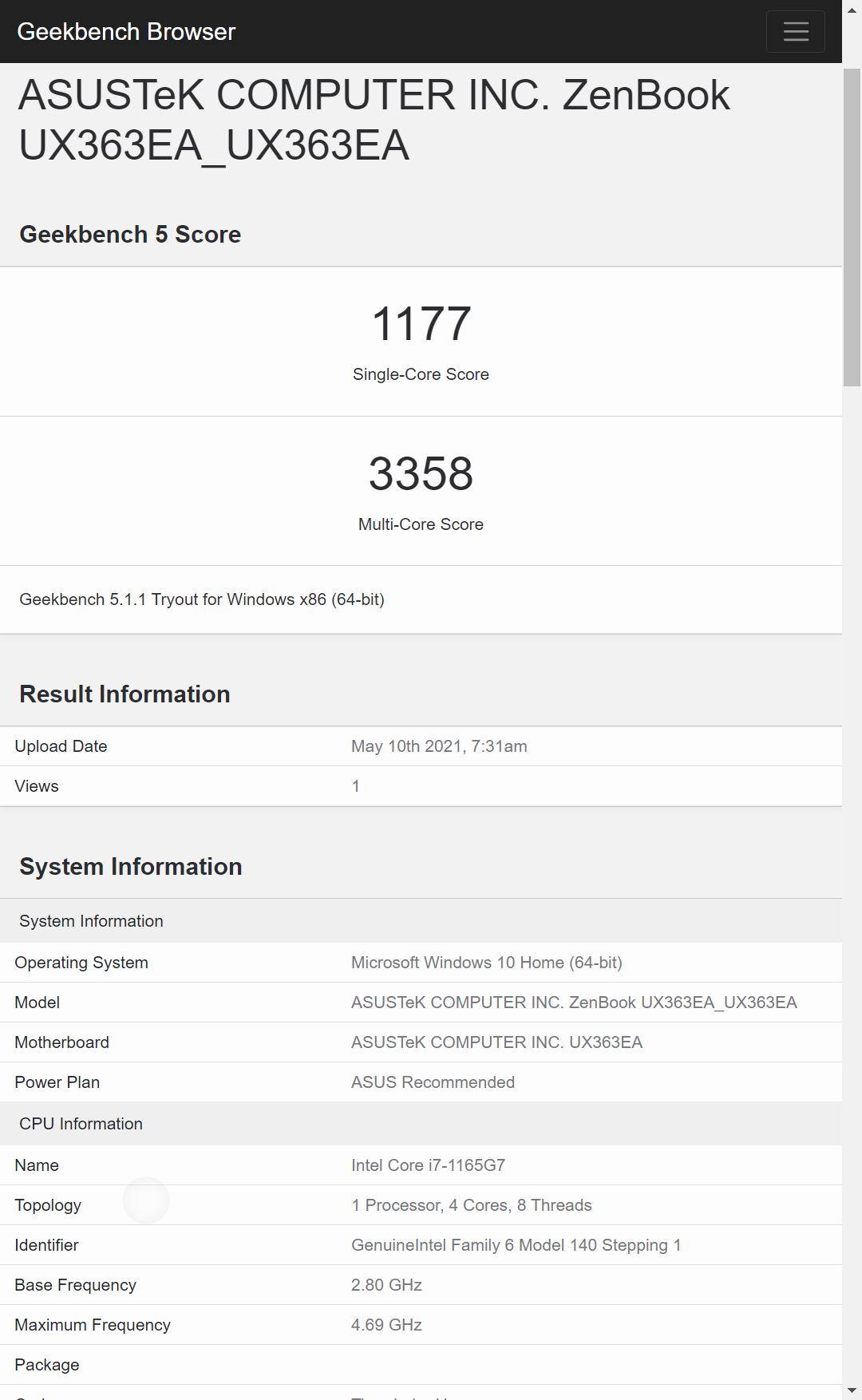This screenshot has height=1400, width=862.
Task: Click the Single-Core Score label
Action: pos(421,374)
